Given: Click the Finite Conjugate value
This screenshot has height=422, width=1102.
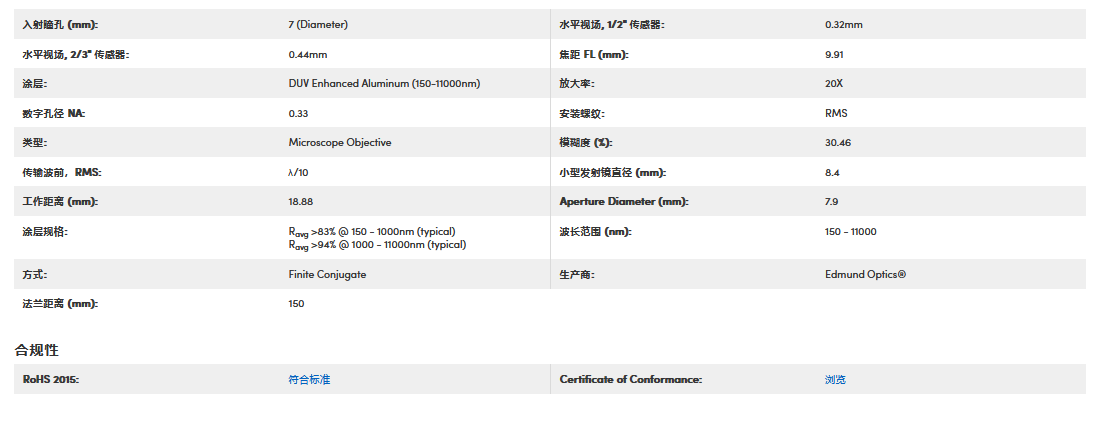Looking at the screenshot, I should point(327,274).
